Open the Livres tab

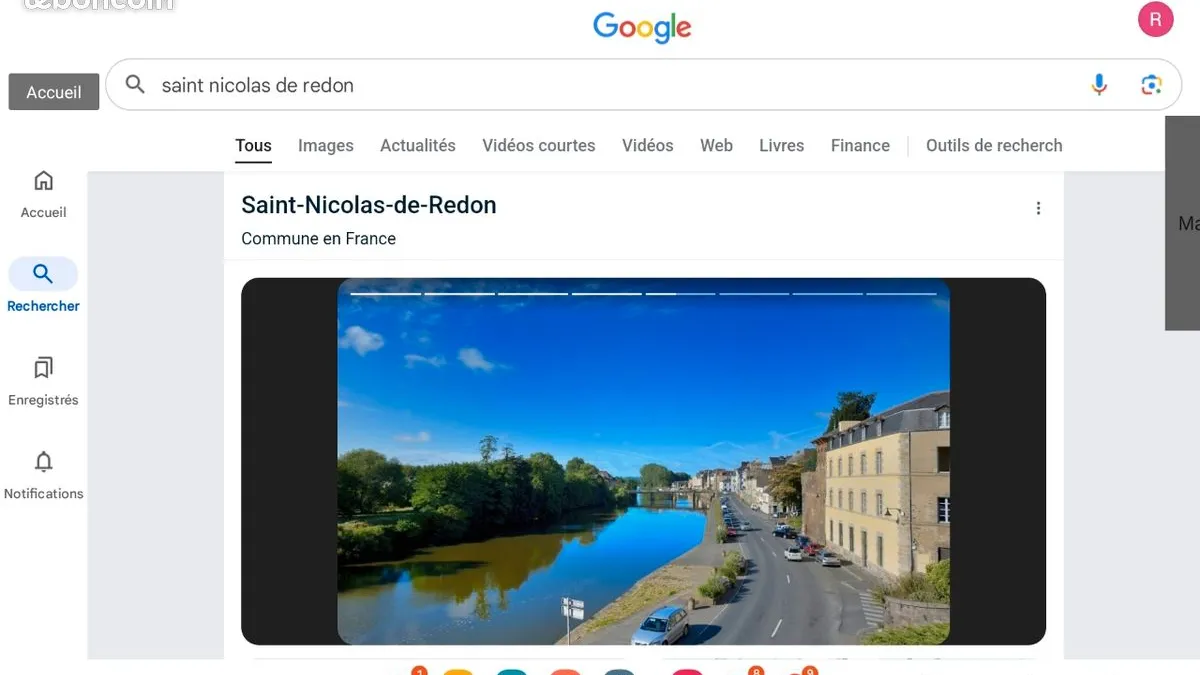click(x=782, y=146)
